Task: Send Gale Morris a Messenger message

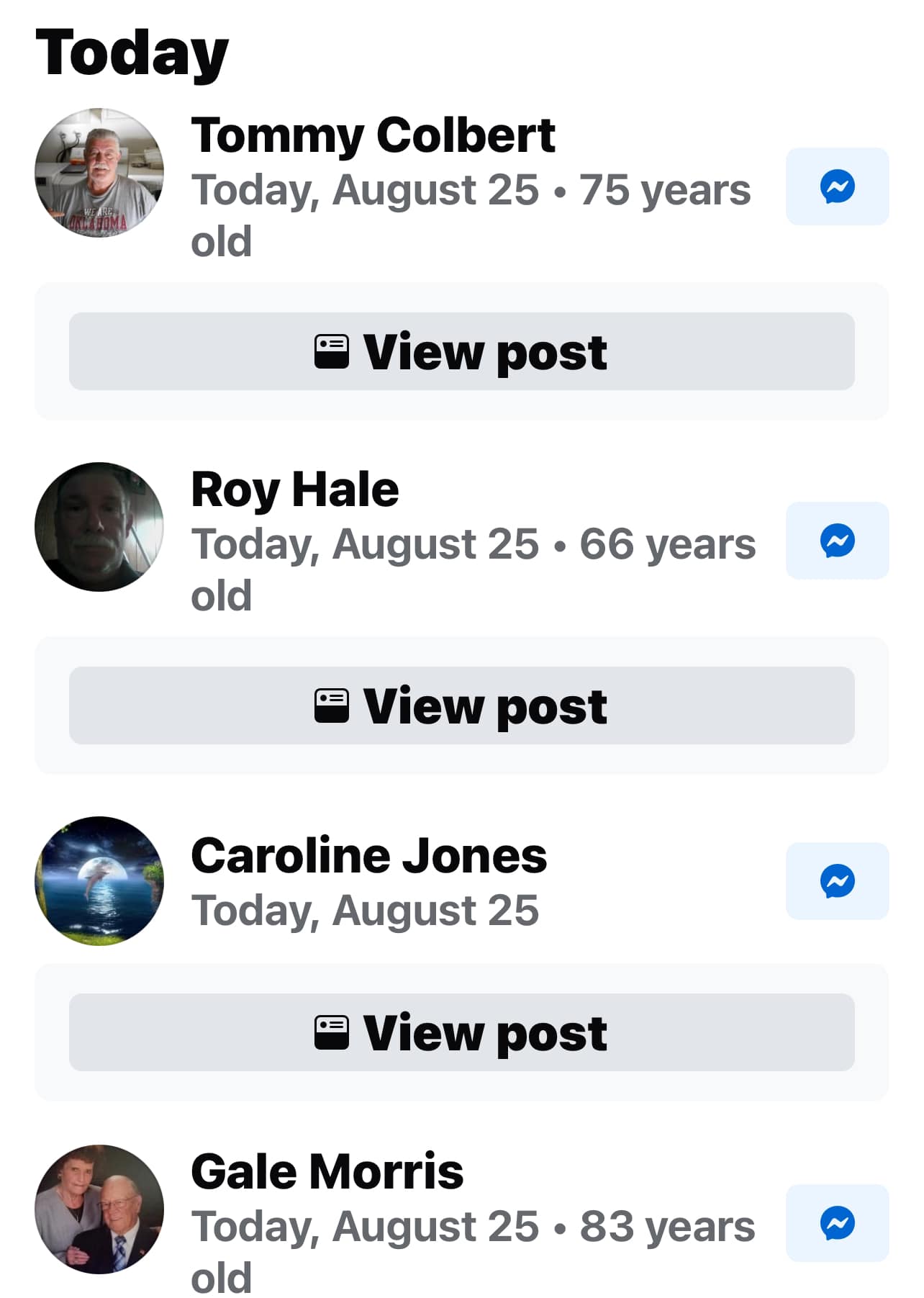Action: tap(837, 1223)
